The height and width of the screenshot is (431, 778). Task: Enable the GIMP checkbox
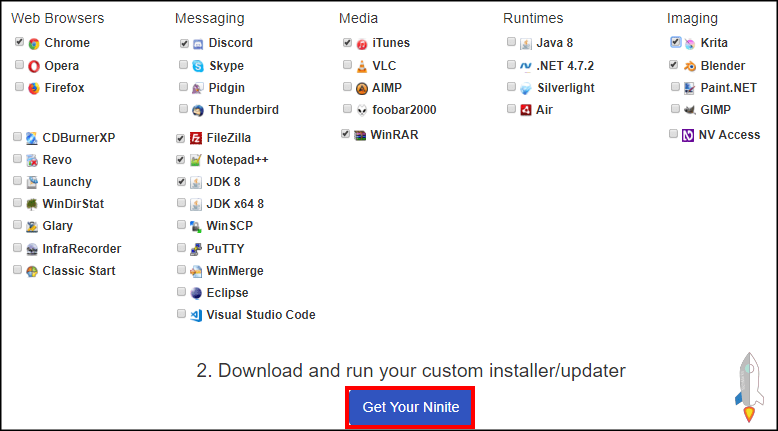point(676,109)
